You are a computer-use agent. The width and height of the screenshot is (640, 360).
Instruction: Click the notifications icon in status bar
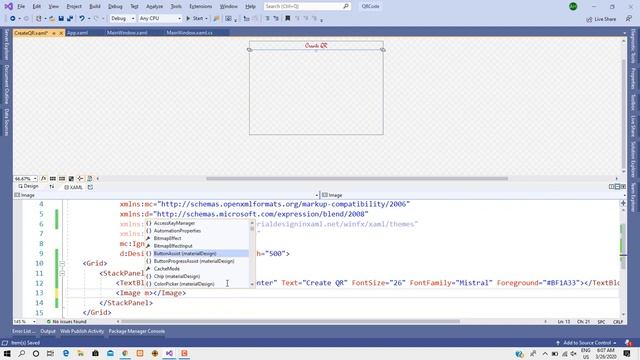pos(629,343)
